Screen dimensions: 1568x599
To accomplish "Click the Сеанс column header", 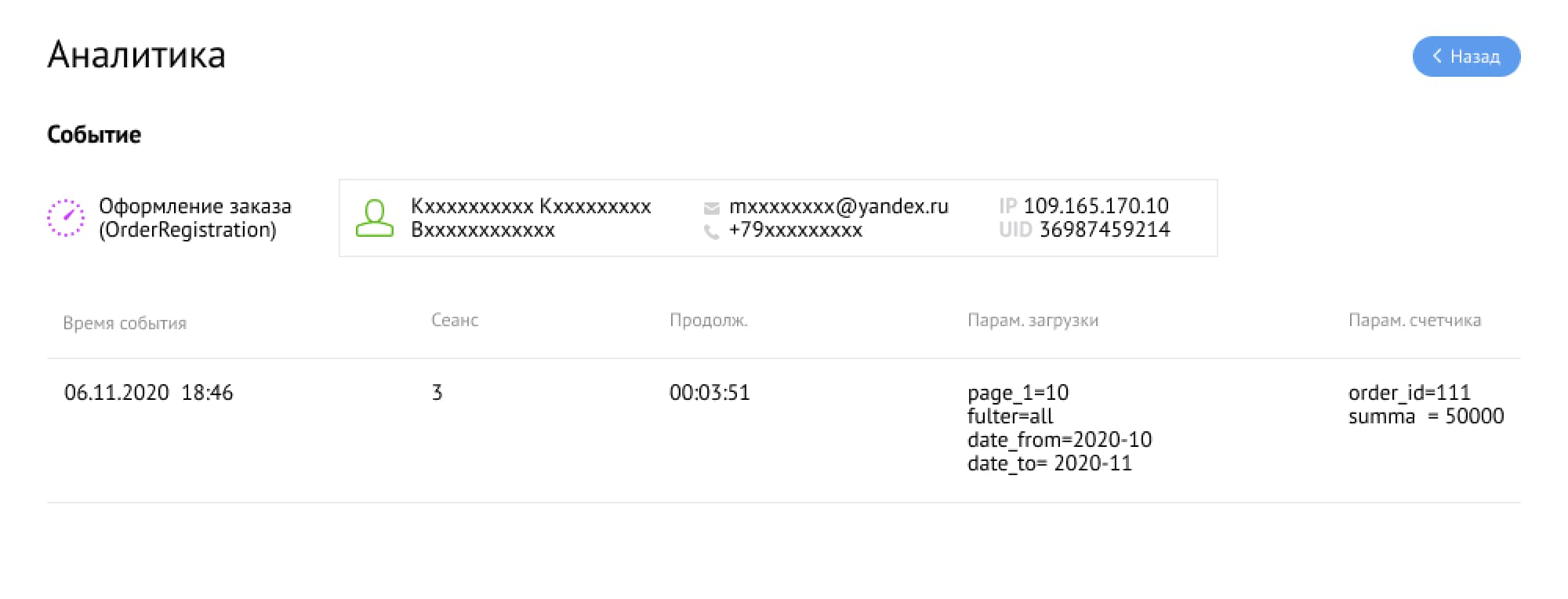I will (x=455, y=320).
